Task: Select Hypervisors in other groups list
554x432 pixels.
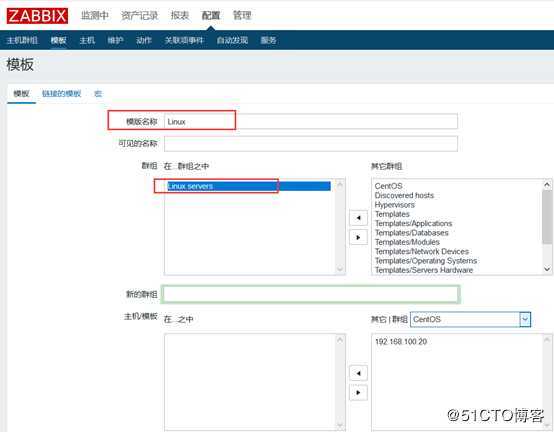Action: (x=395, y=205)
